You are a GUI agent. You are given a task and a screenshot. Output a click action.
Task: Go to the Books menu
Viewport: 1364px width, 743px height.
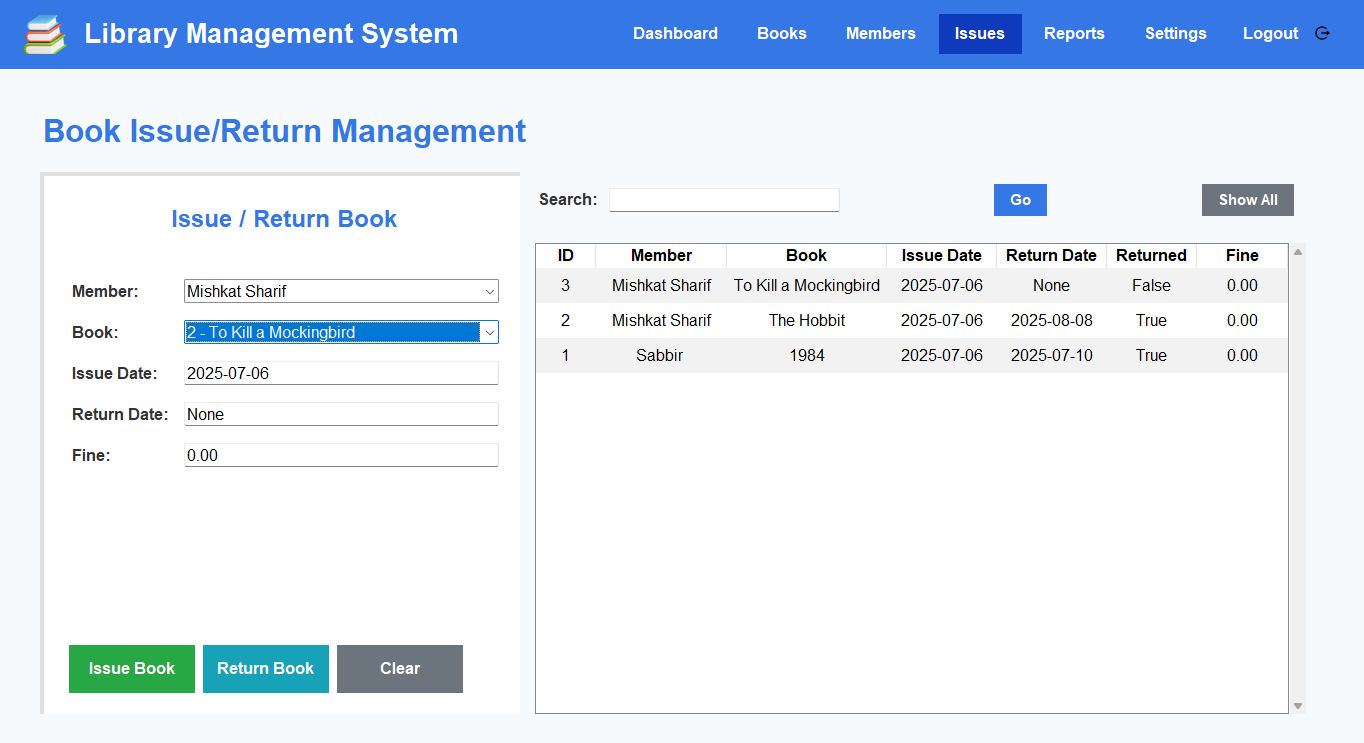tap(781, 34)
